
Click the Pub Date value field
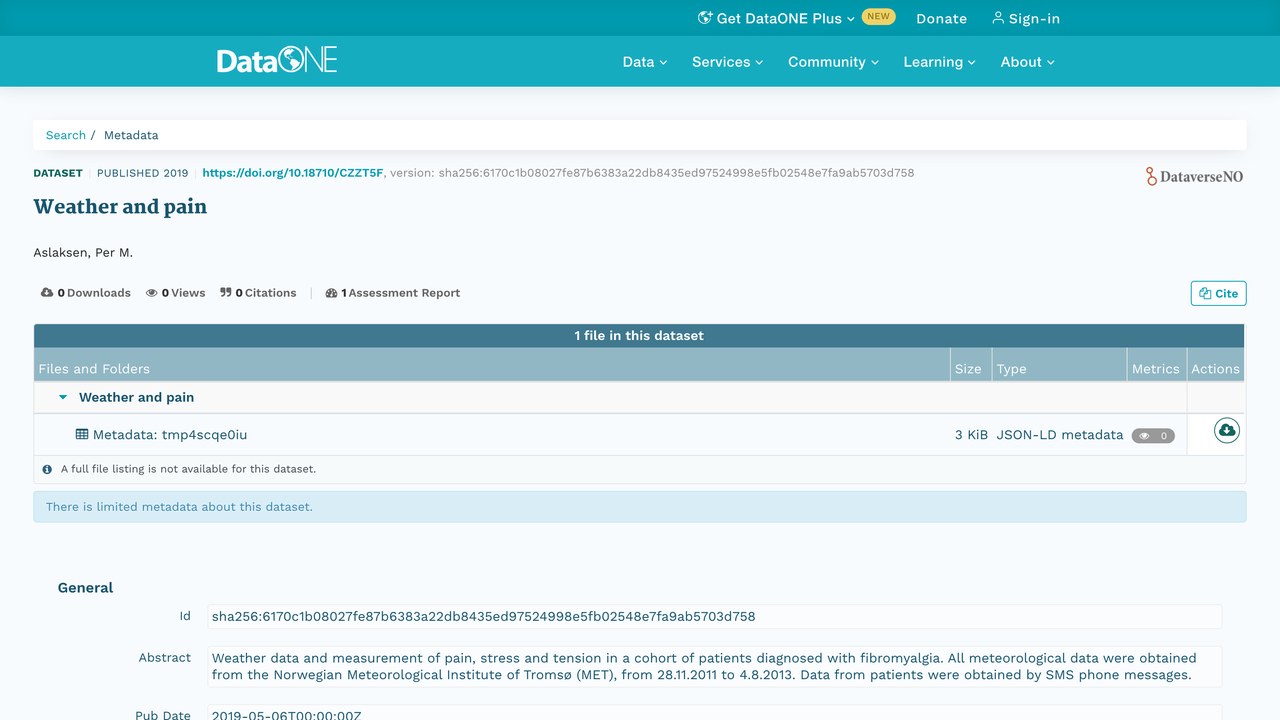tap(714, 713)
